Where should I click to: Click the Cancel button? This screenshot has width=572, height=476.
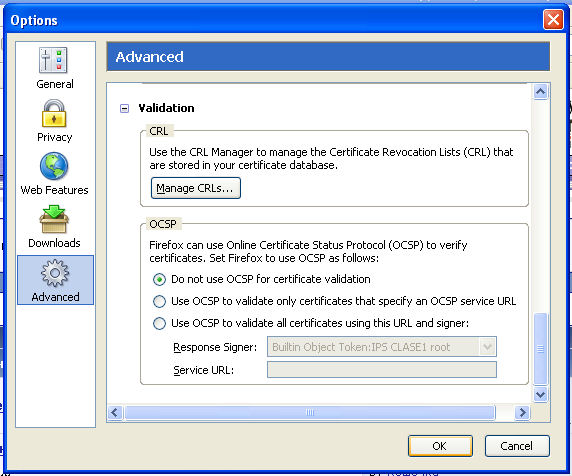pyautogui.click(x=517, y=446)
